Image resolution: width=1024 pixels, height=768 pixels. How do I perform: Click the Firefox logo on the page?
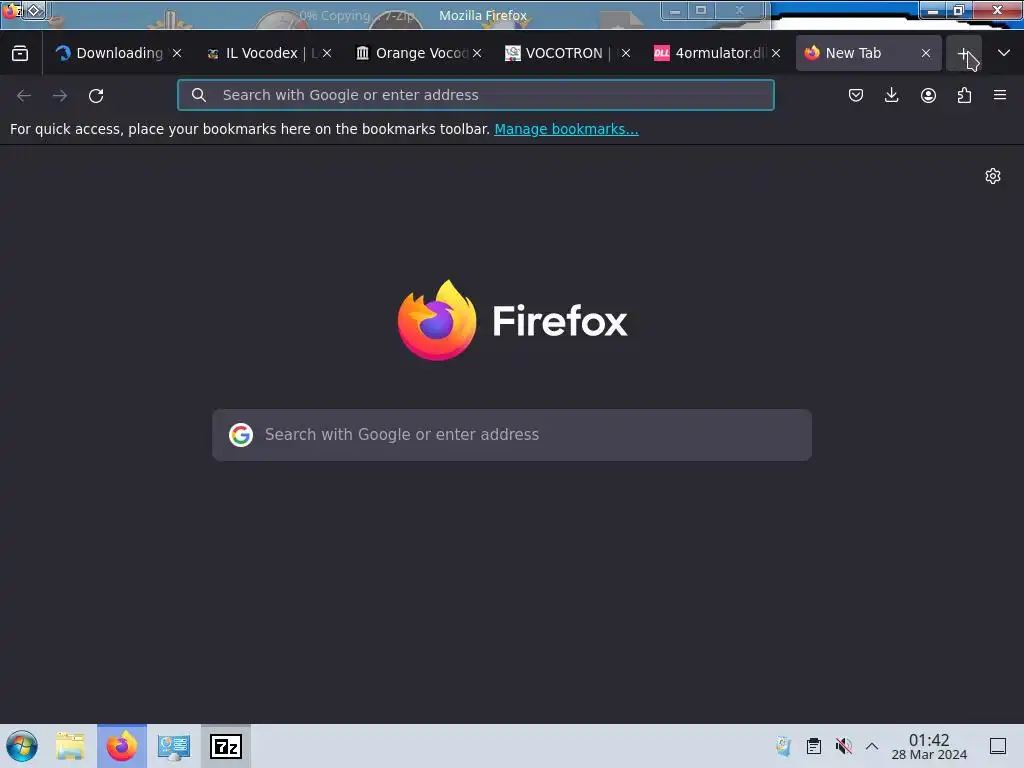(512, 320)
